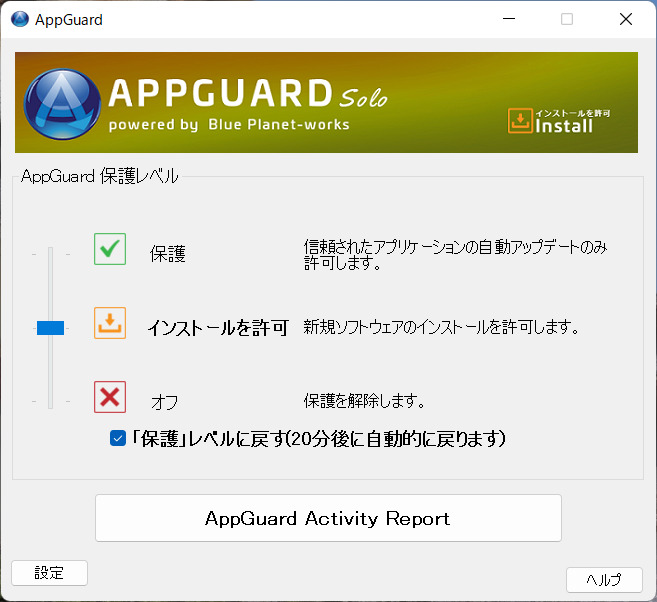Screen dimensions: 657x602
Task: Open the 設定 settings button
Action: pos(49,573)
